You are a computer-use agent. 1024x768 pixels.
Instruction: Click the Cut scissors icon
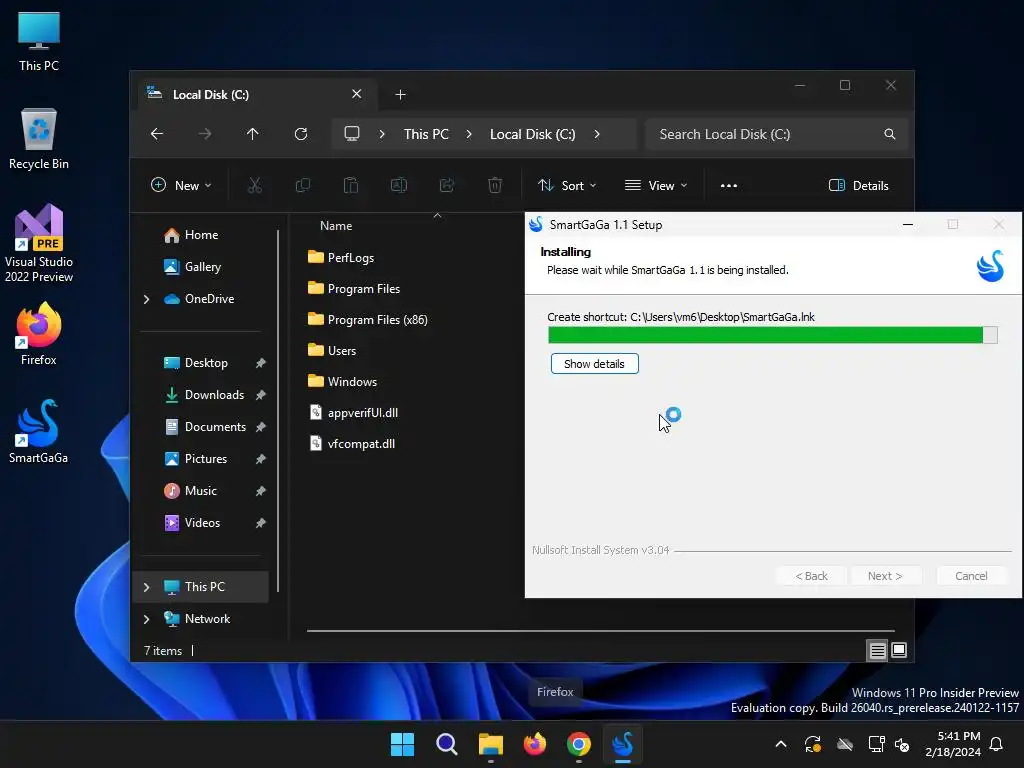(255, 185)
